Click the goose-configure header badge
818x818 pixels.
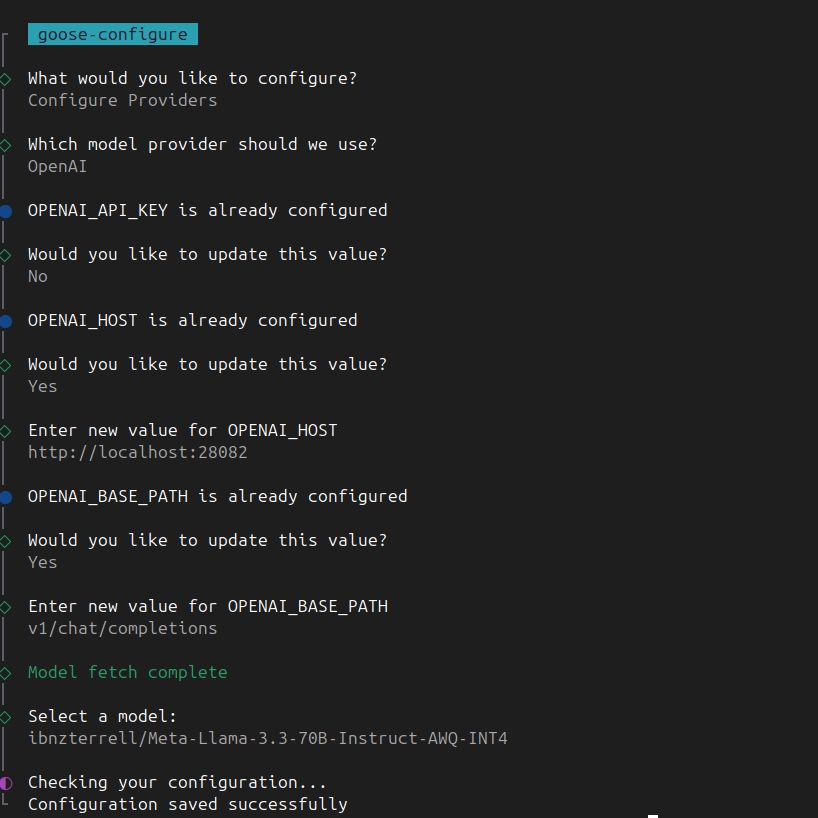(112, 34)
